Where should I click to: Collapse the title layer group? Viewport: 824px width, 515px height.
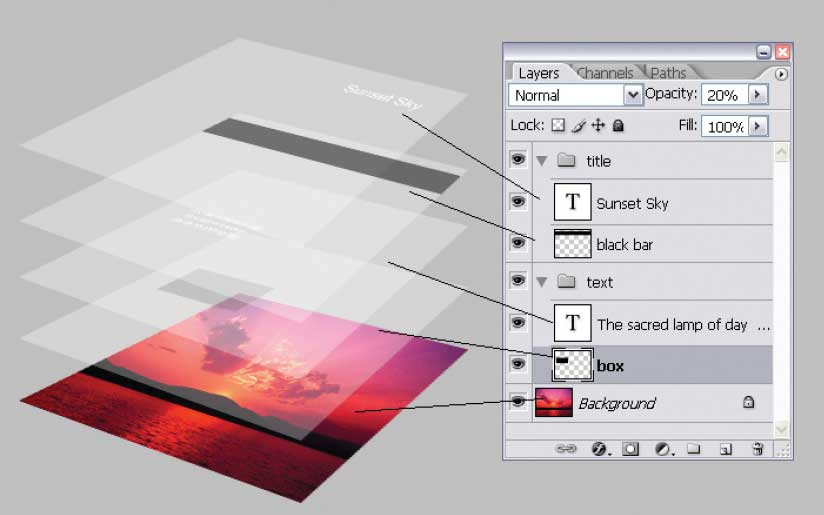click(x=542, y=161)
